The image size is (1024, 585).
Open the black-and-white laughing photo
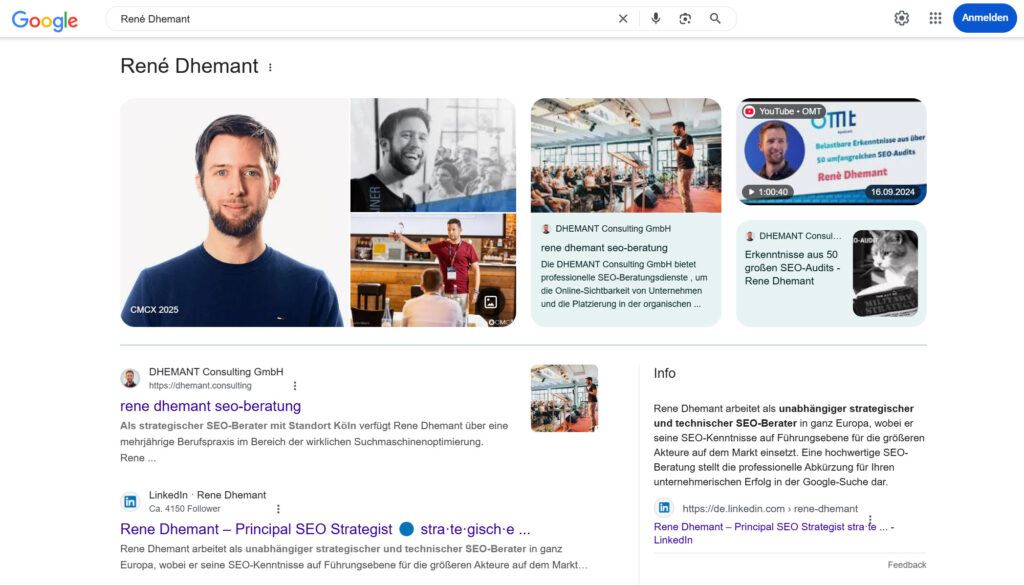[x=433, y=155]
